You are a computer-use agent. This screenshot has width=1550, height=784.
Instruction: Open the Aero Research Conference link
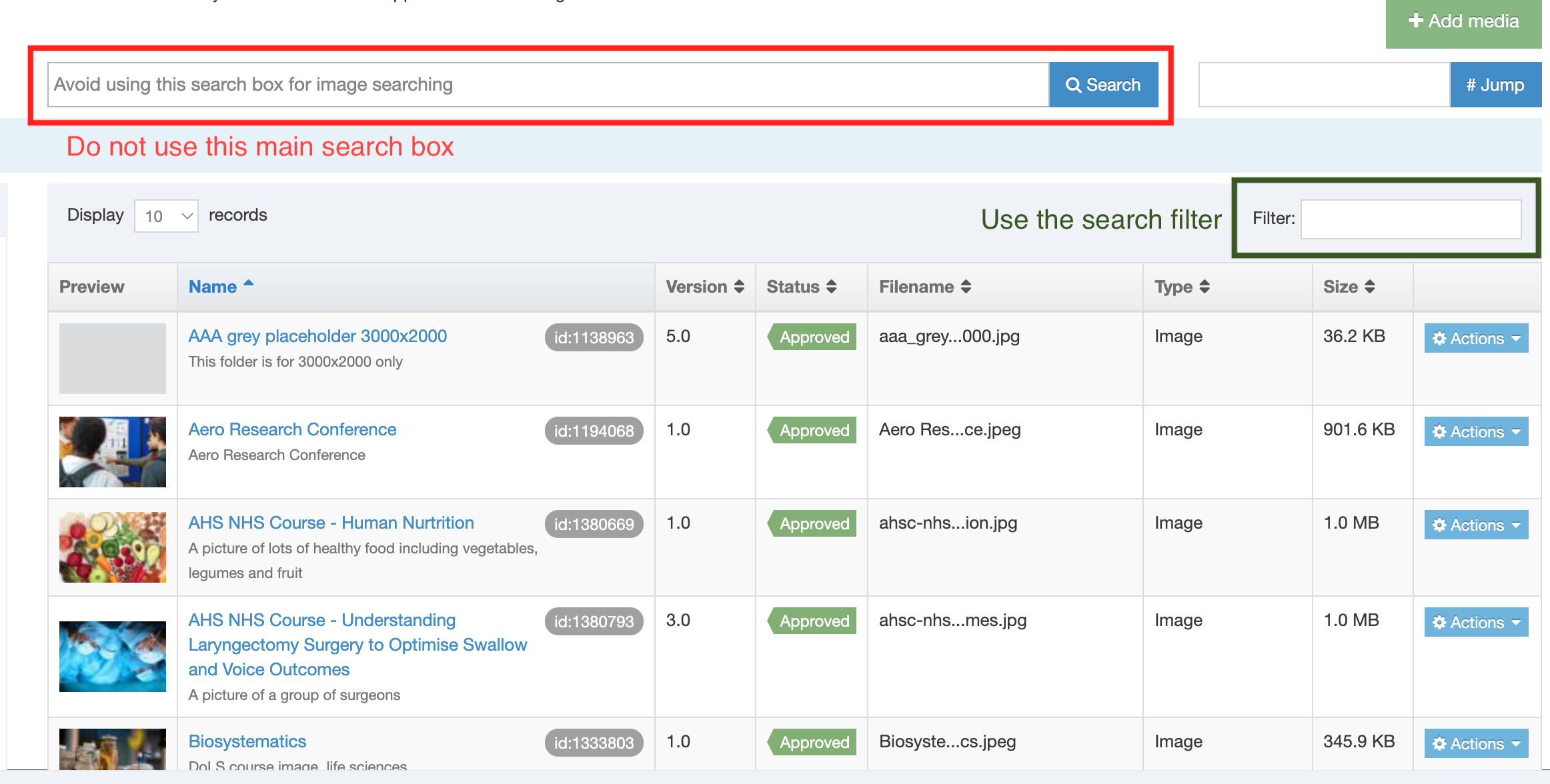(x=292, y=429)
